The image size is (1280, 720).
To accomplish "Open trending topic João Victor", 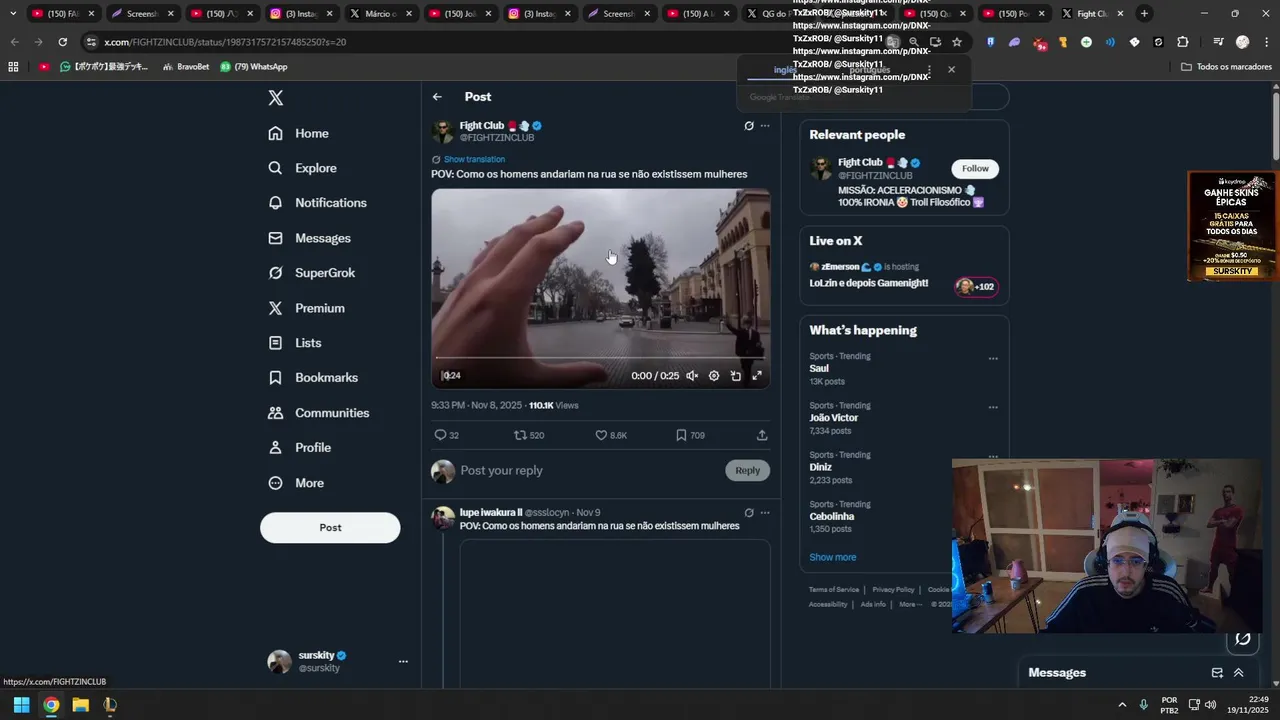I will click(834, 418).
